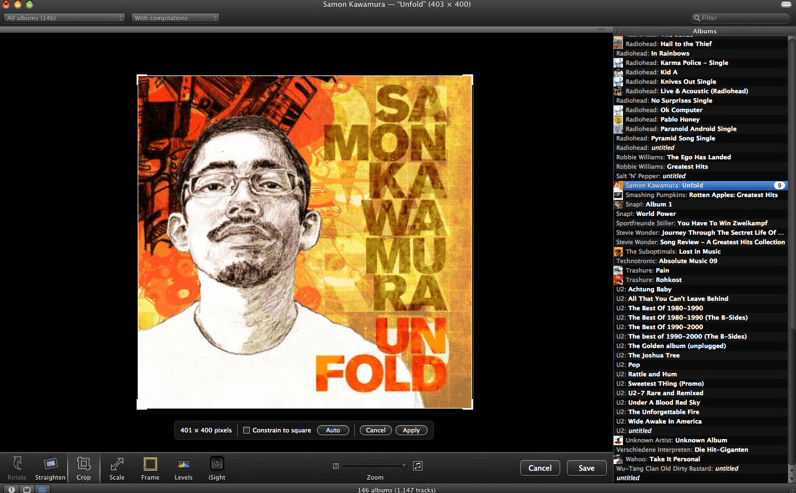Select U2: The Unforgettable Fire
This screenshot has width=796, height=493.
(x=701, y=412)
